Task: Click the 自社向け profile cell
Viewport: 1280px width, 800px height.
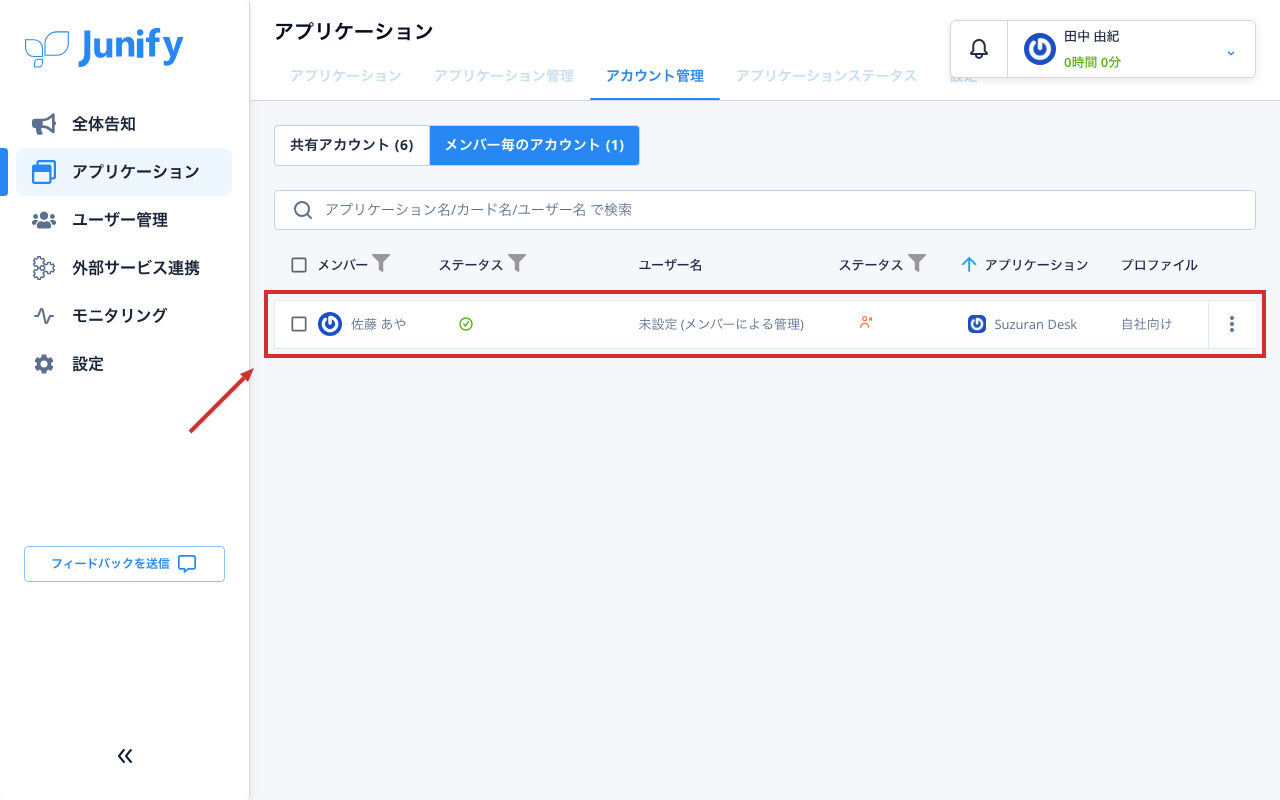Action: (x=1146, y=324)
